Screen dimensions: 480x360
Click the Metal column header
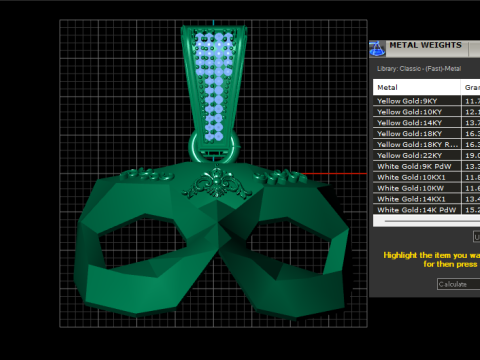click(417, 87)
